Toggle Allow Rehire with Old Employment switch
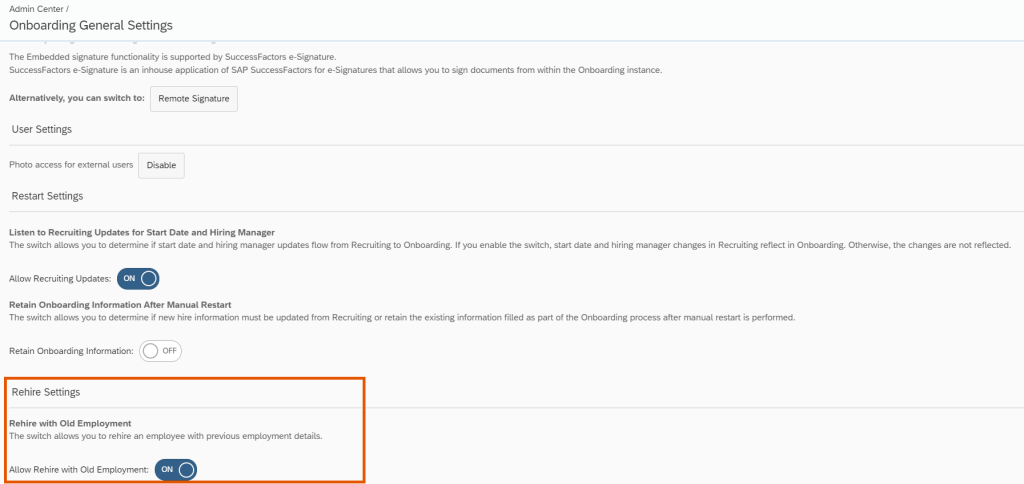This screenshot has height=484, width=1024. click(176, 469)
